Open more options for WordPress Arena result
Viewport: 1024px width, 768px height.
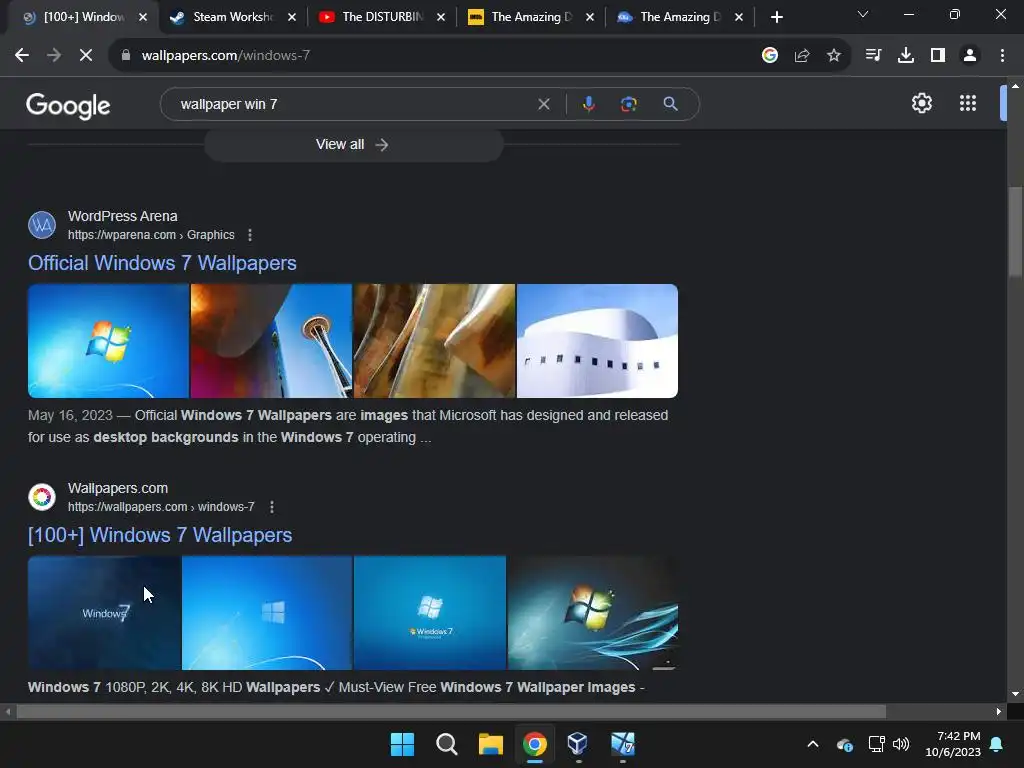click(x=249, y=235)
